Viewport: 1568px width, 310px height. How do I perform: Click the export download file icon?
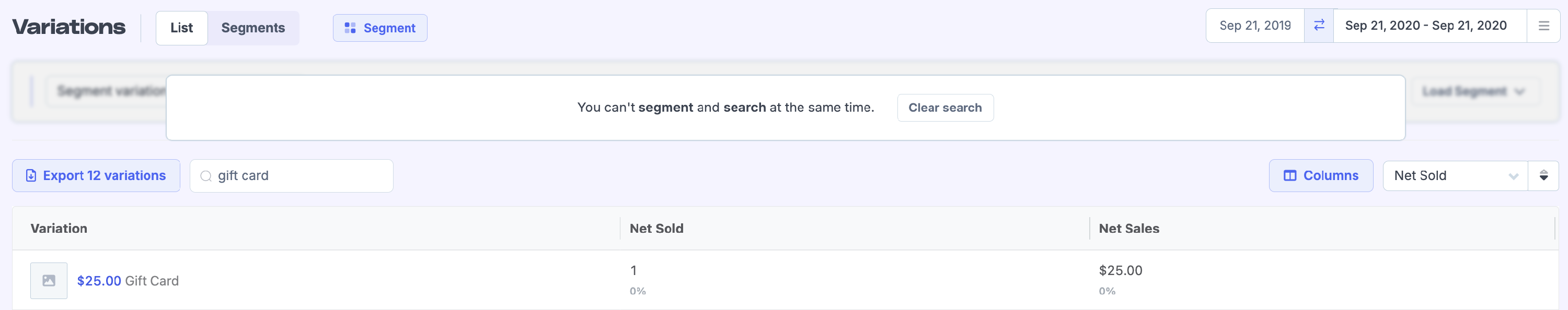[31, 176]
